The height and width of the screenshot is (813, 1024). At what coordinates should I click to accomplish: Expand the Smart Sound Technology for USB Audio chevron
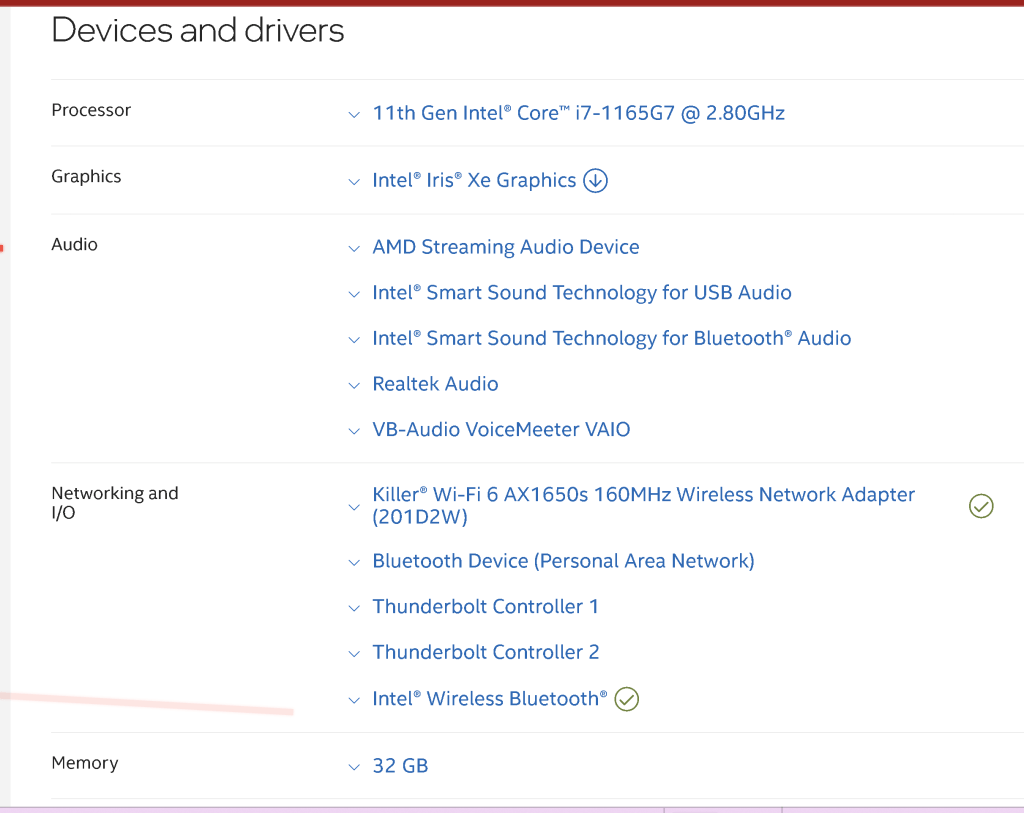pos(354,295)
